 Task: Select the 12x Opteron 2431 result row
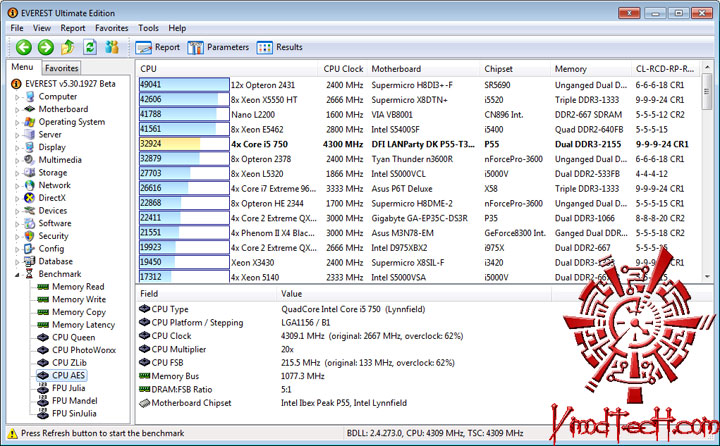[420, 85]
